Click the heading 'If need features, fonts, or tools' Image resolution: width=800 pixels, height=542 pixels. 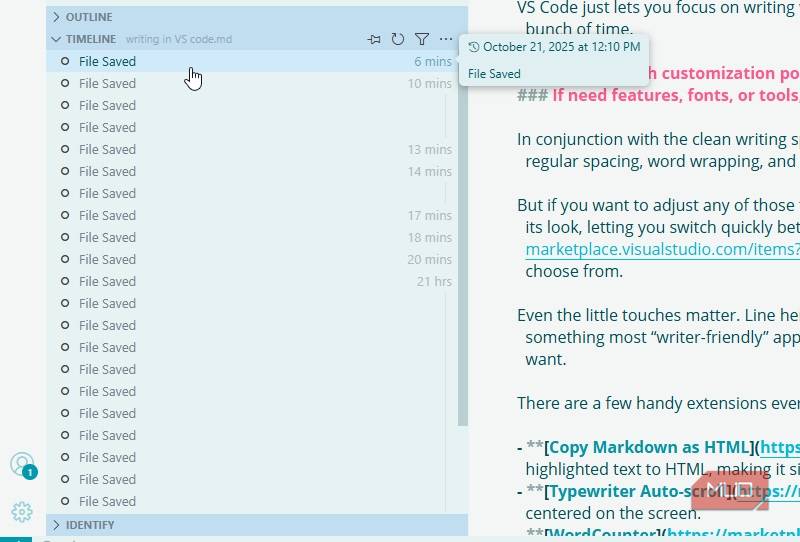point(676,95)
